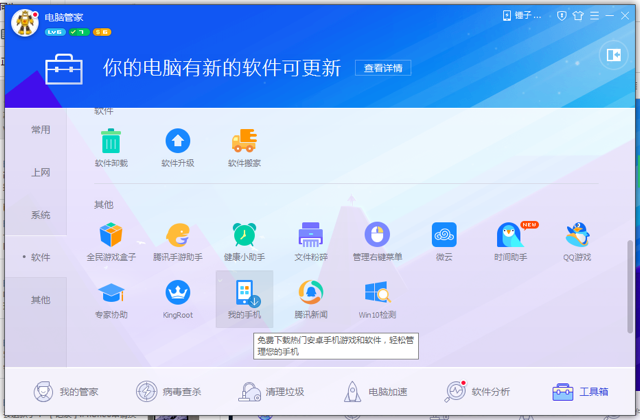Click the orange coin badge
The width and height of the screenshot is (640, 420).
tap(102, 32)
